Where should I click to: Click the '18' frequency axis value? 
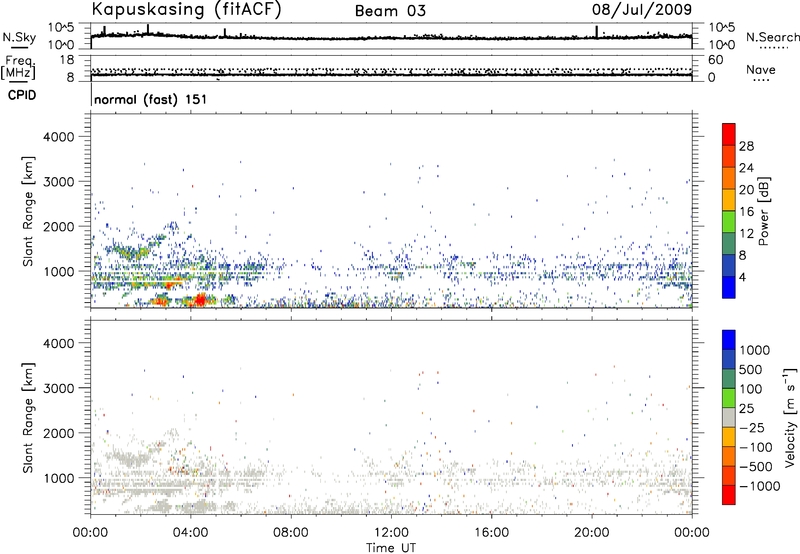[x=67, y=60]
